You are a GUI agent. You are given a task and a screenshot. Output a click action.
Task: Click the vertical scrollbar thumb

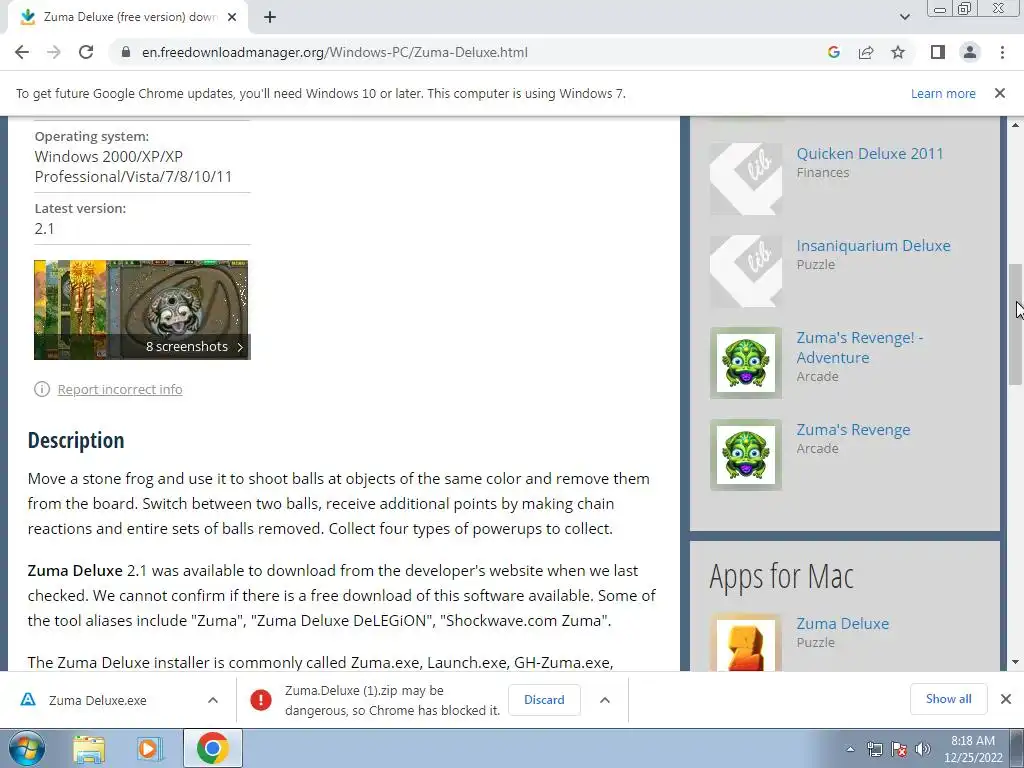pos(1016,325)
